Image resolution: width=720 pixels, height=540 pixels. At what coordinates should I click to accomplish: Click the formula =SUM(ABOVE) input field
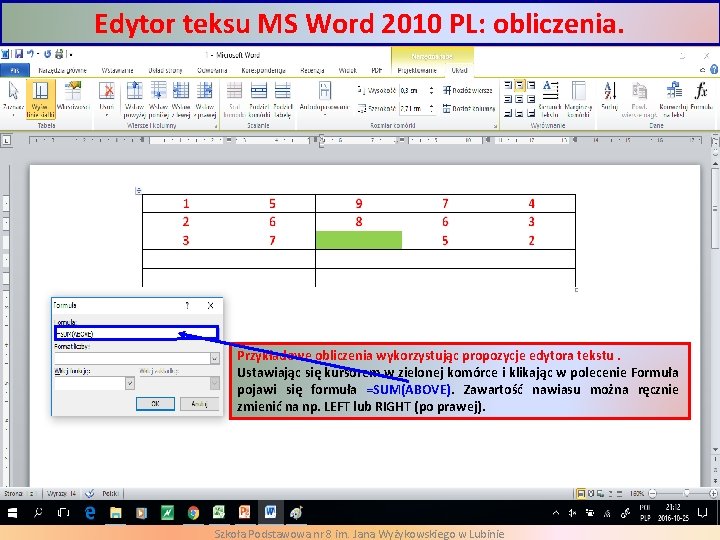pos(136,333)
